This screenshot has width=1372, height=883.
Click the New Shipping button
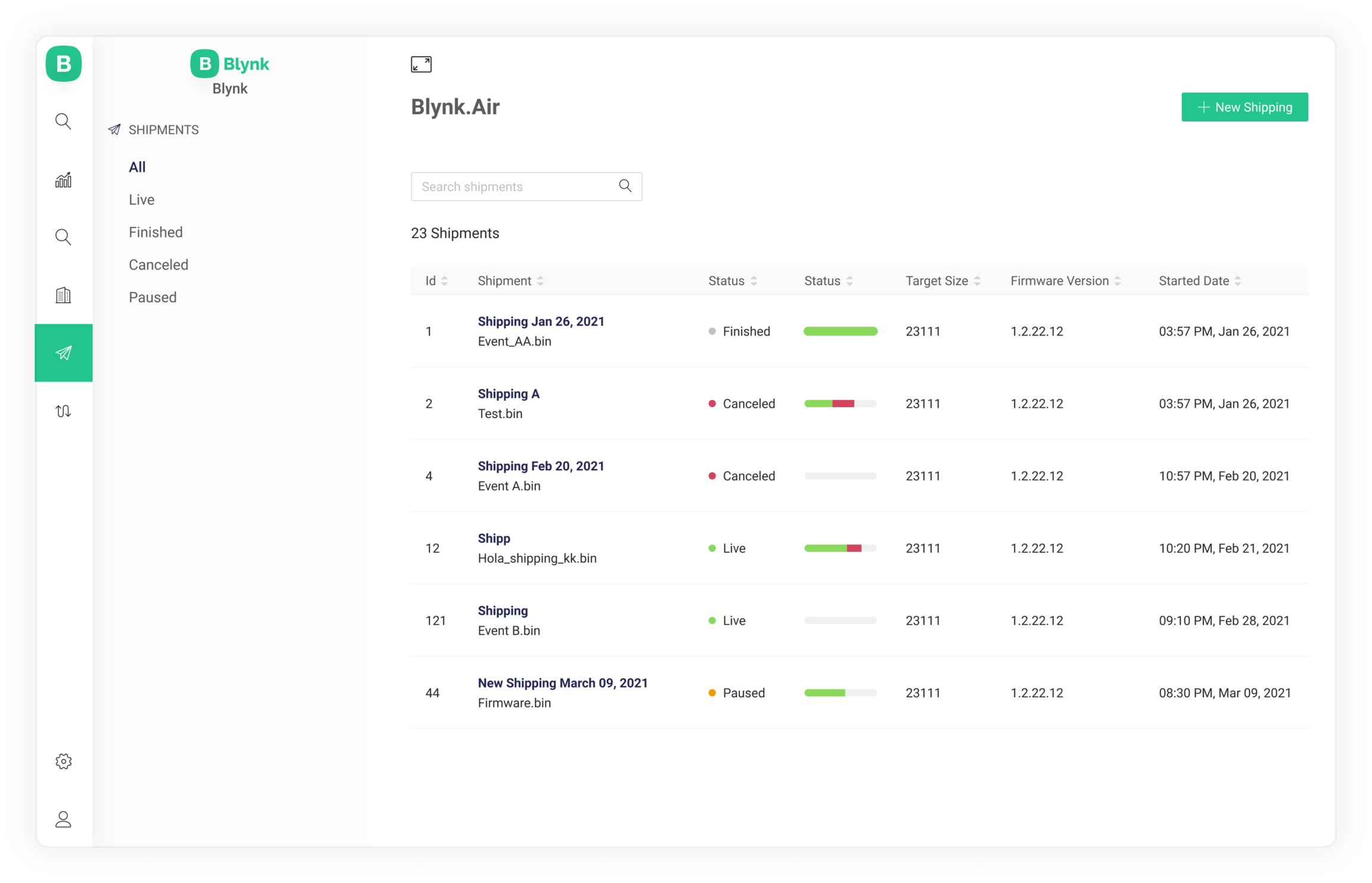tap(1244, 107)
